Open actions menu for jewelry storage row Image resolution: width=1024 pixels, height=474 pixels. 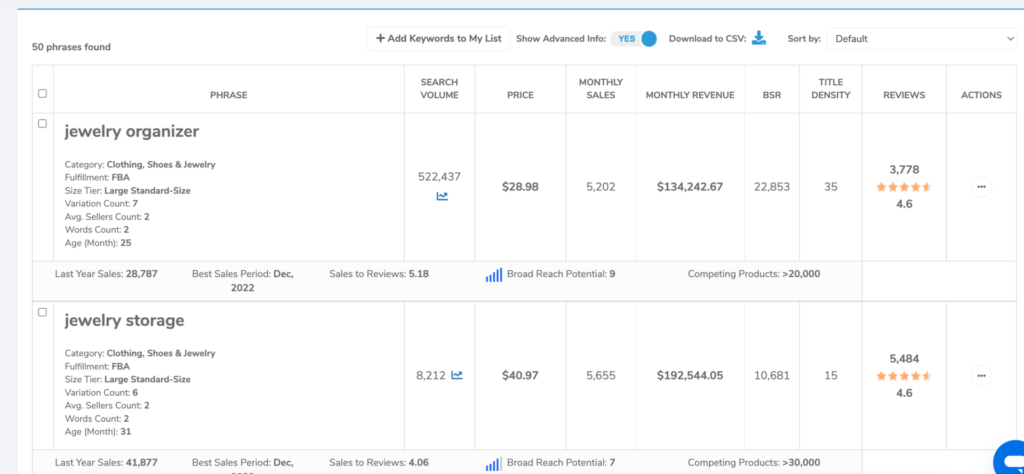(981, 376)
